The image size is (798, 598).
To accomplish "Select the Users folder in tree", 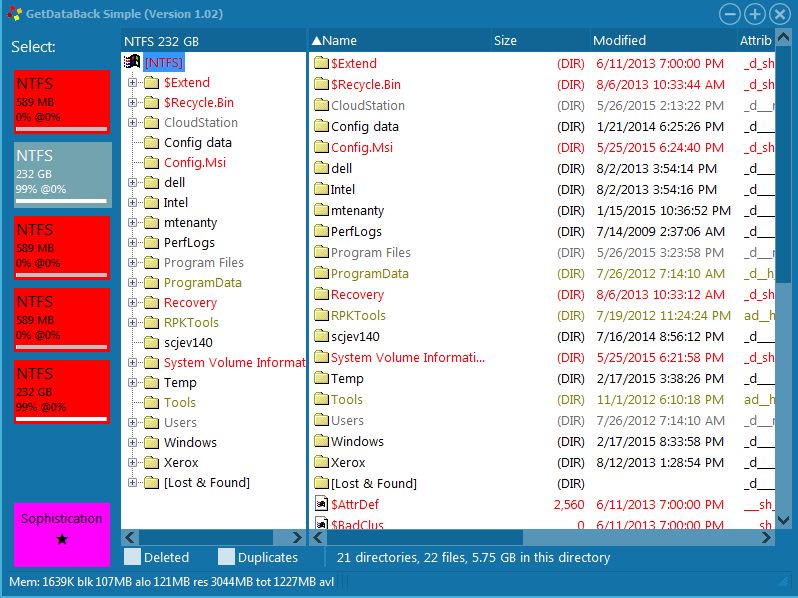I will pos(180,422).
